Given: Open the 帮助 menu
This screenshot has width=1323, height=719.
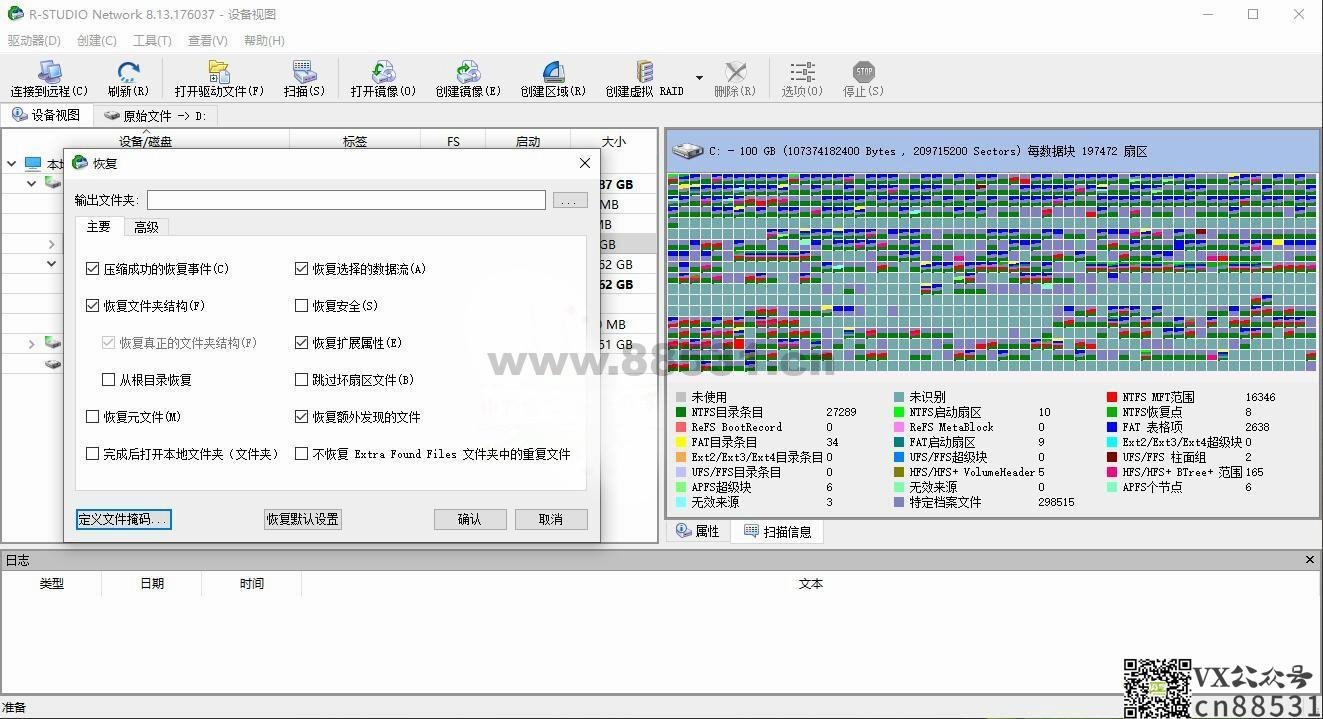Looking at the screenshot, I should (264, 41).
